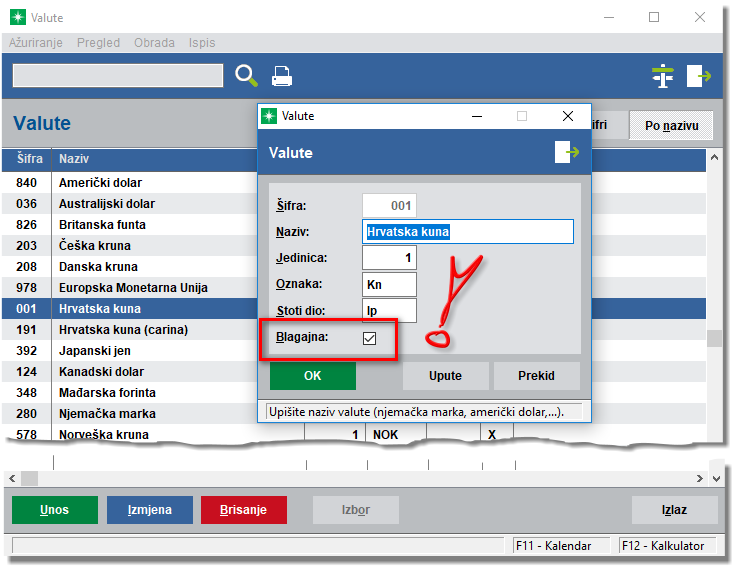The height and width of the screenshot is (570, 737).
Task: Click the vertical scrollbar up arrow
Action: pyautogui.click(x=715, y=157)
